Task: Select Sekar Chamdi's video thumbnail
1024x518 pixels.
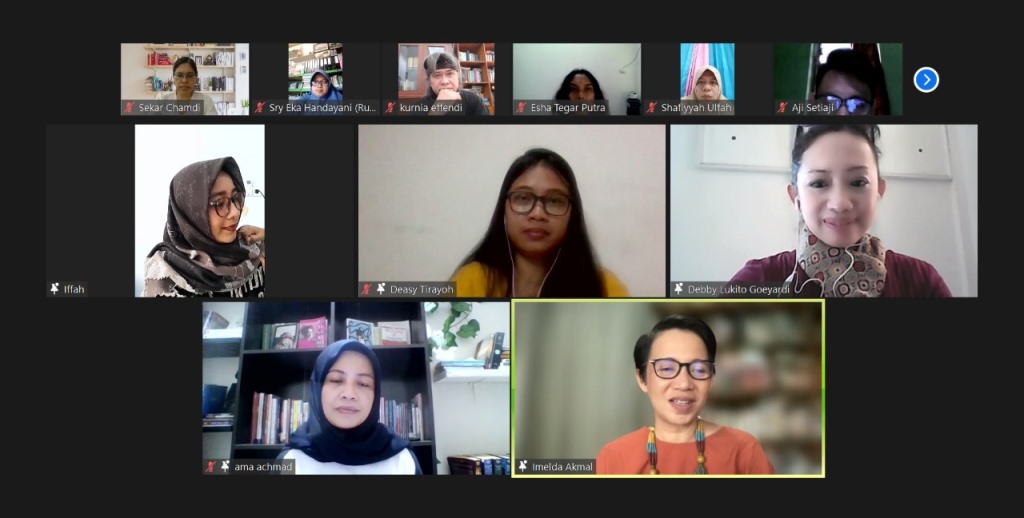Action: point(185,79)
